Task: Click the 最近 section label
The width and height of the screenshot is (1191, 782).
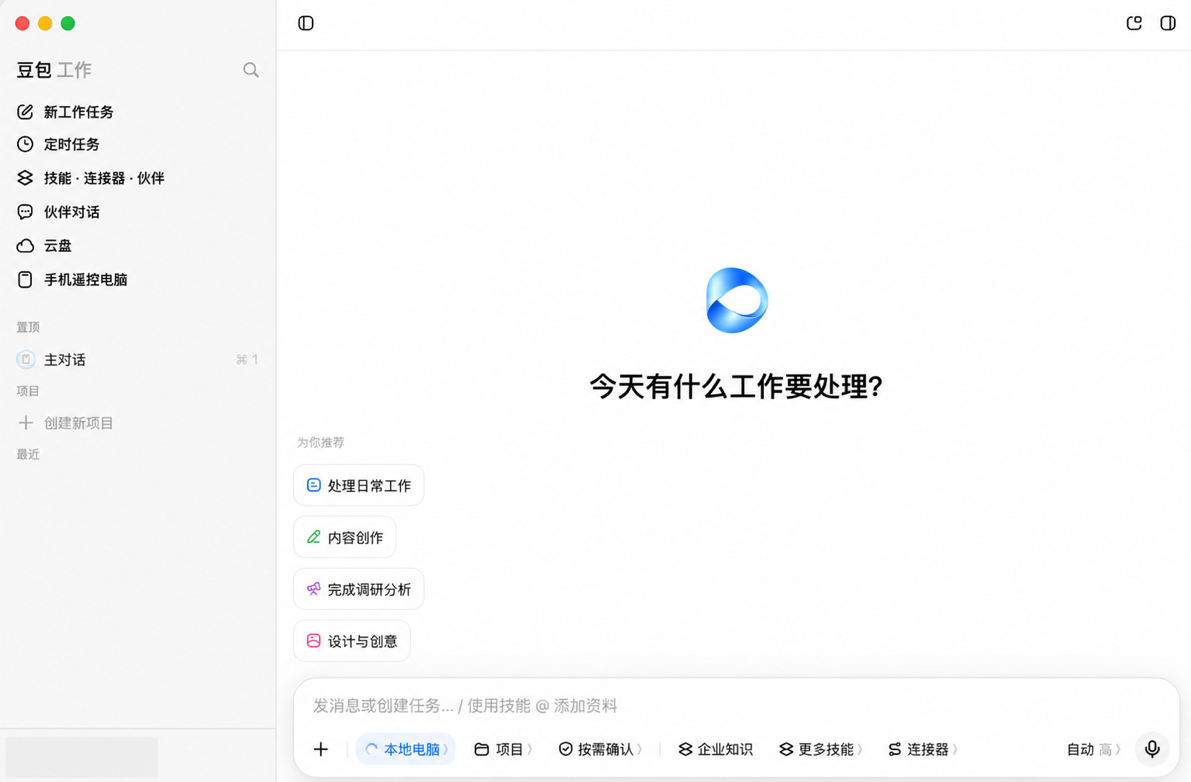Action: tap(28, 455)
